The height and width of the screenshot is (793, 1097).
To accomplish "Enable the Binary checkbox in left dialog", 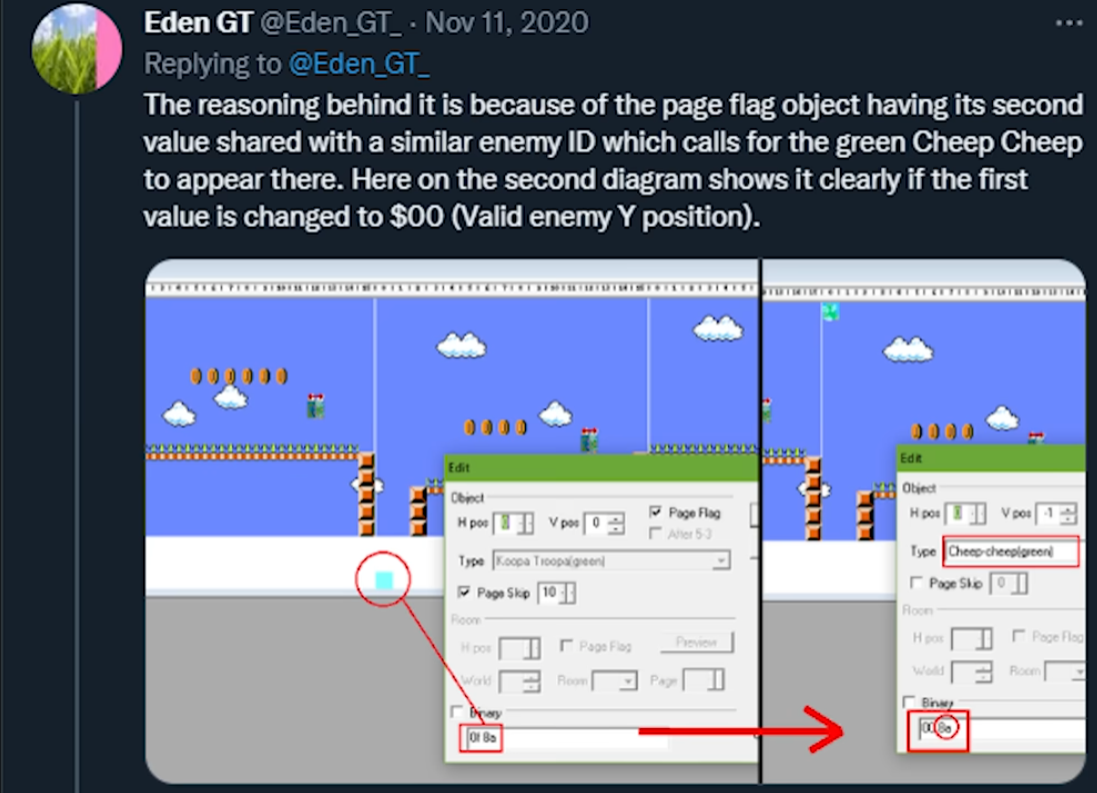I will pyautogui.click(x=457, y=712).
